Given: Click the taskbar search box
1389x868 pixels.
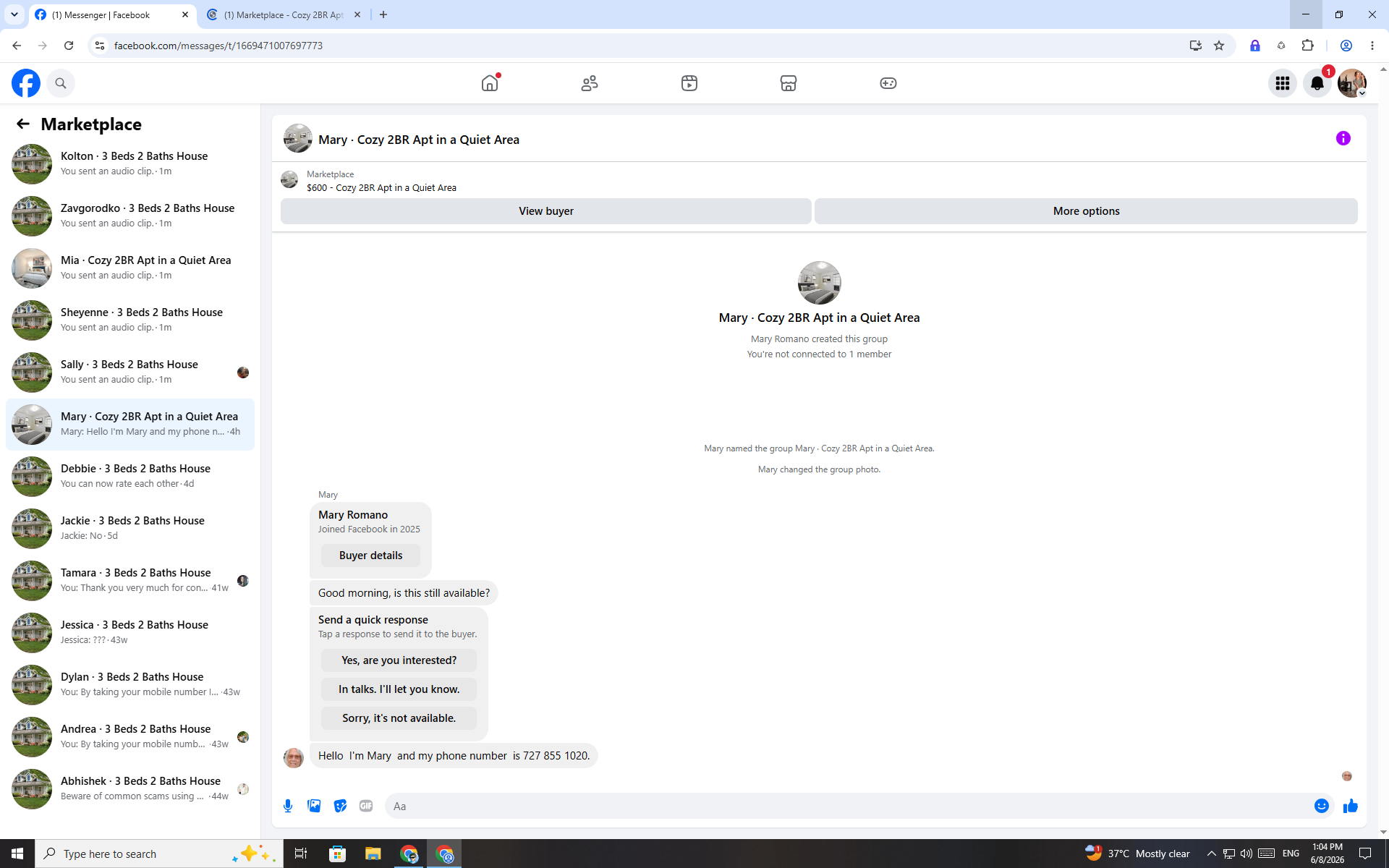Looking at the screenshot, I should 159,854.
